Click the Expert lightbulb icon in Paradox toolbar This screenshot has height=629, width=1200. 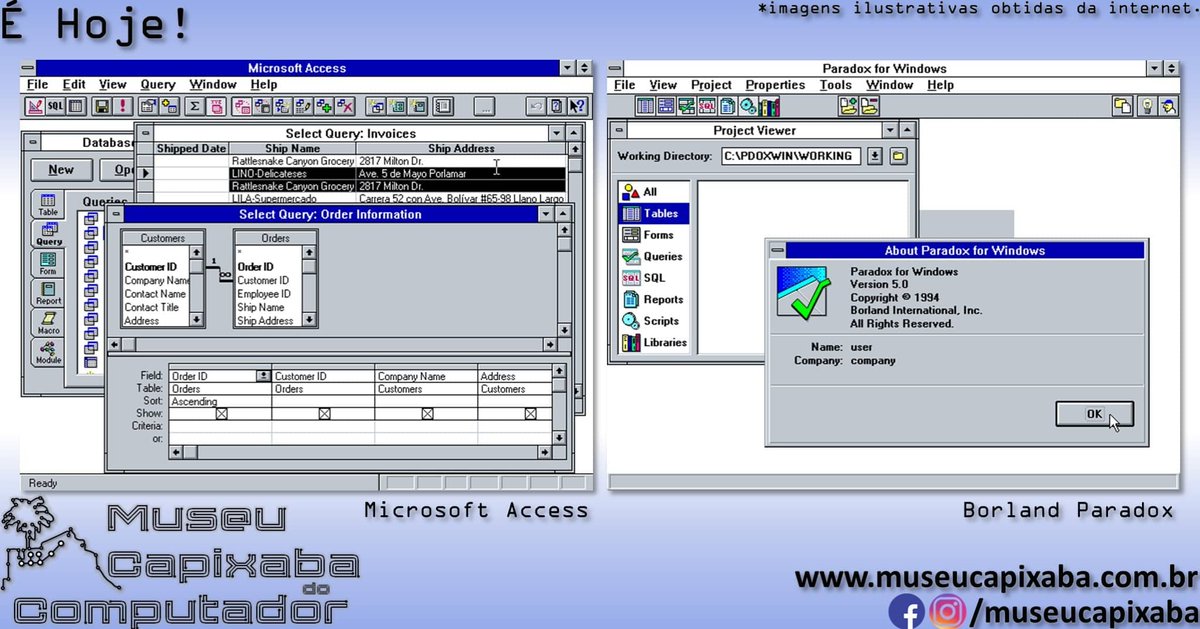tap(1146, 106)
